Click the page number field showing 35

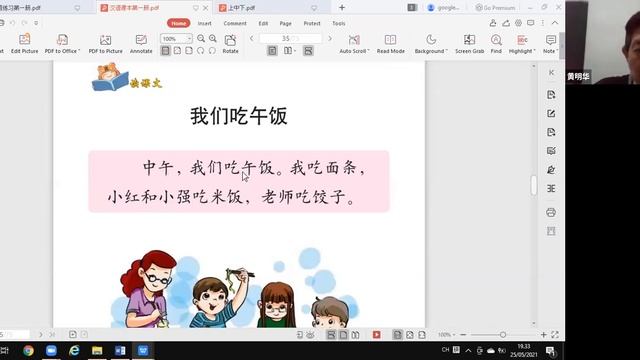click(x=290, y=38)
